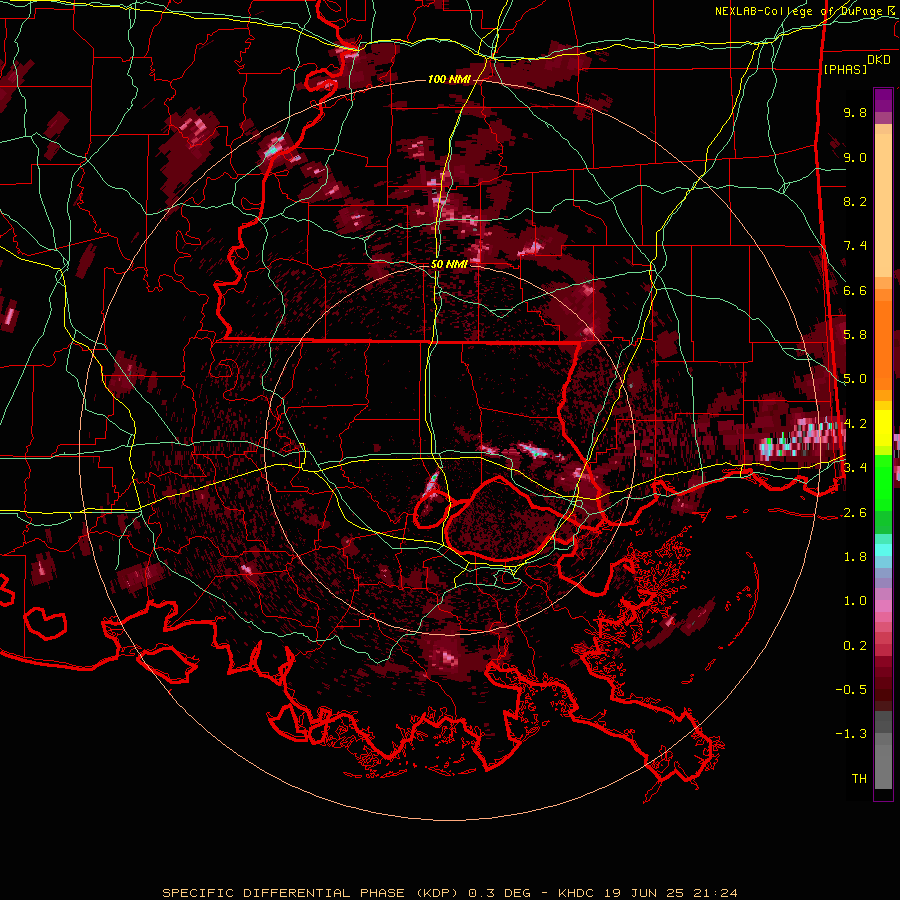Screen dimensions: 900x900
Task: Click the 4.2 legend value
Action: pos(855,424)
